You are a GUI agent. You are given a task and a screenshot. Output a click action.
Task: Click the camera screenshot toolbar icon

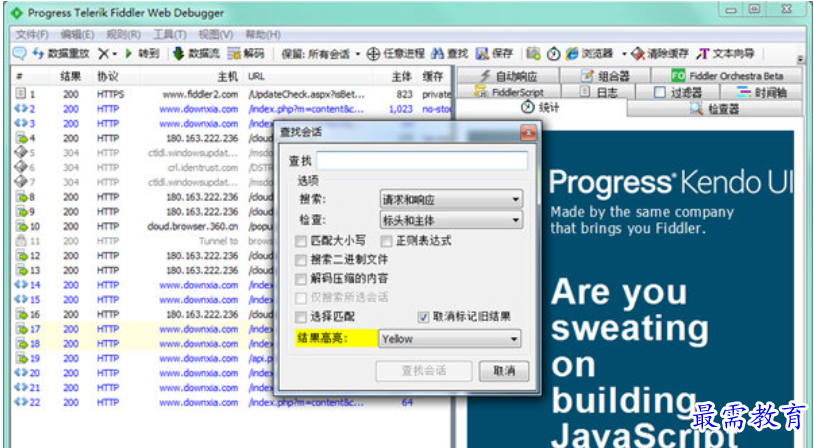pyautogui.click(x=533, y=53)
